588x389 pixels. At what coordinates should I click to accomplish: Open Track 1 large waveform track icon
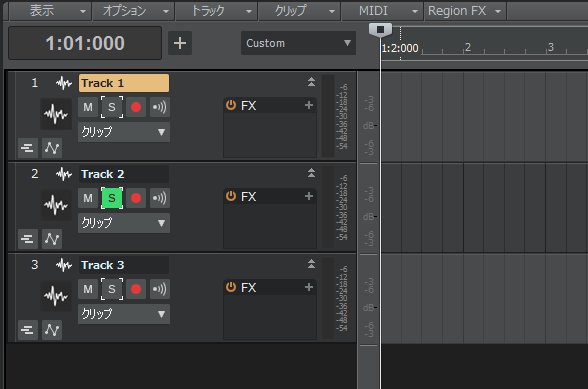(56, 114)
